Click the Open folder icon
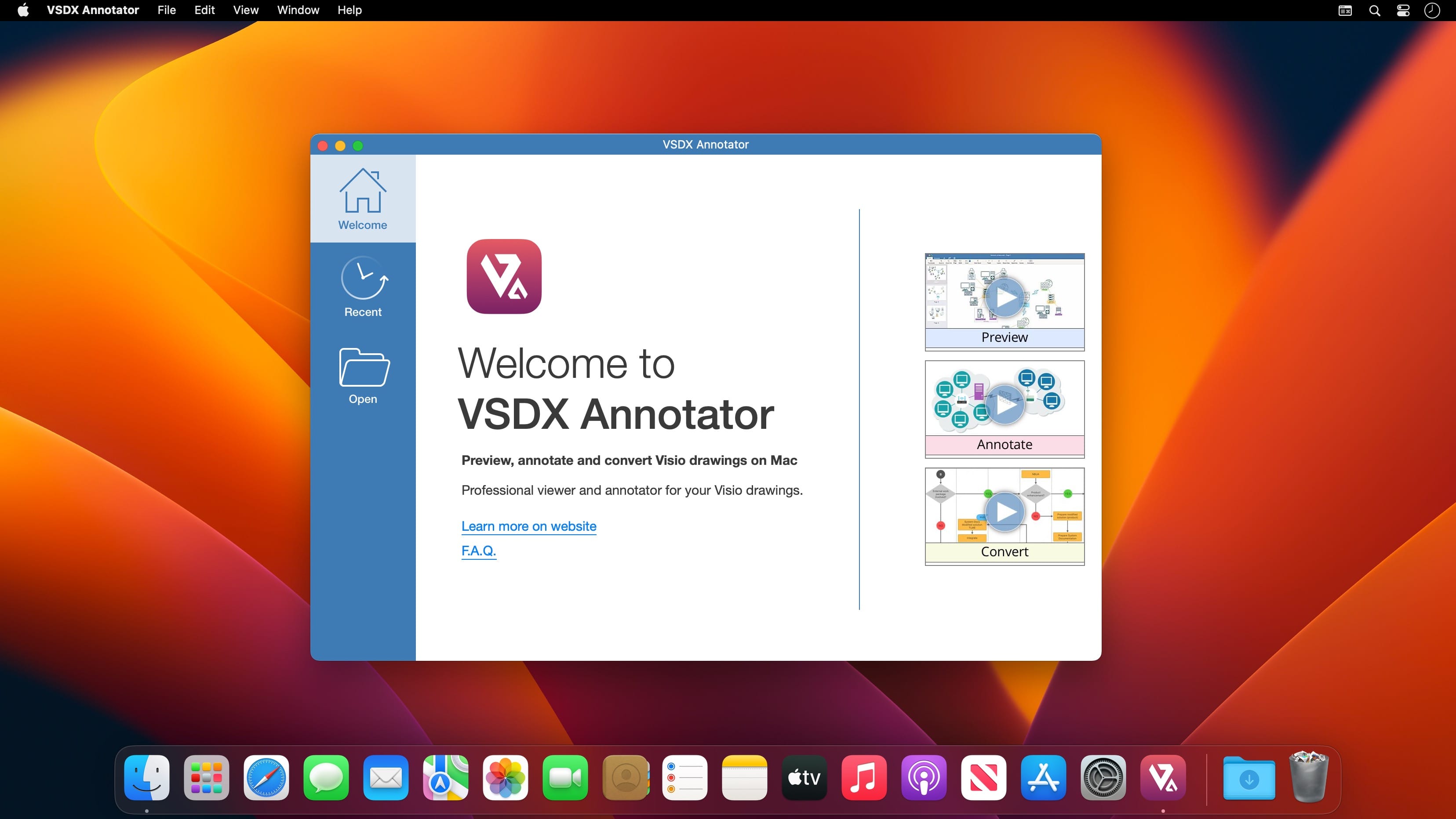The image size is (1456, 819). (x=364, y=367)
